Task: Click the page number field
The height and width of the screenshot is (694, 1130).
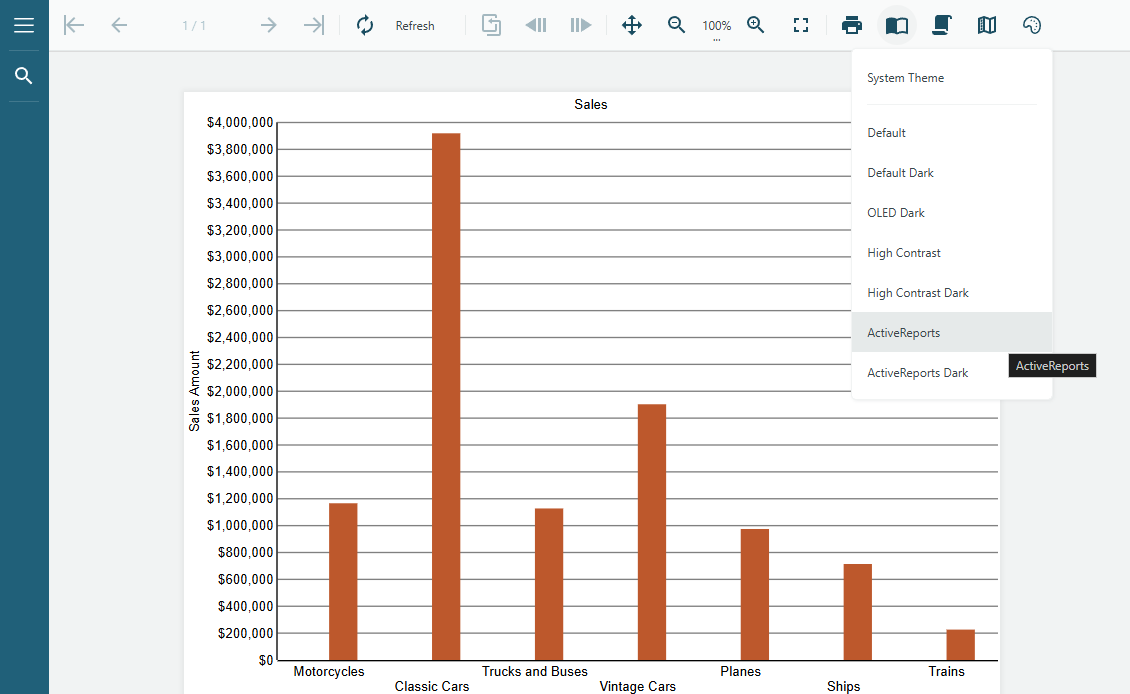Action: point(194,25)
